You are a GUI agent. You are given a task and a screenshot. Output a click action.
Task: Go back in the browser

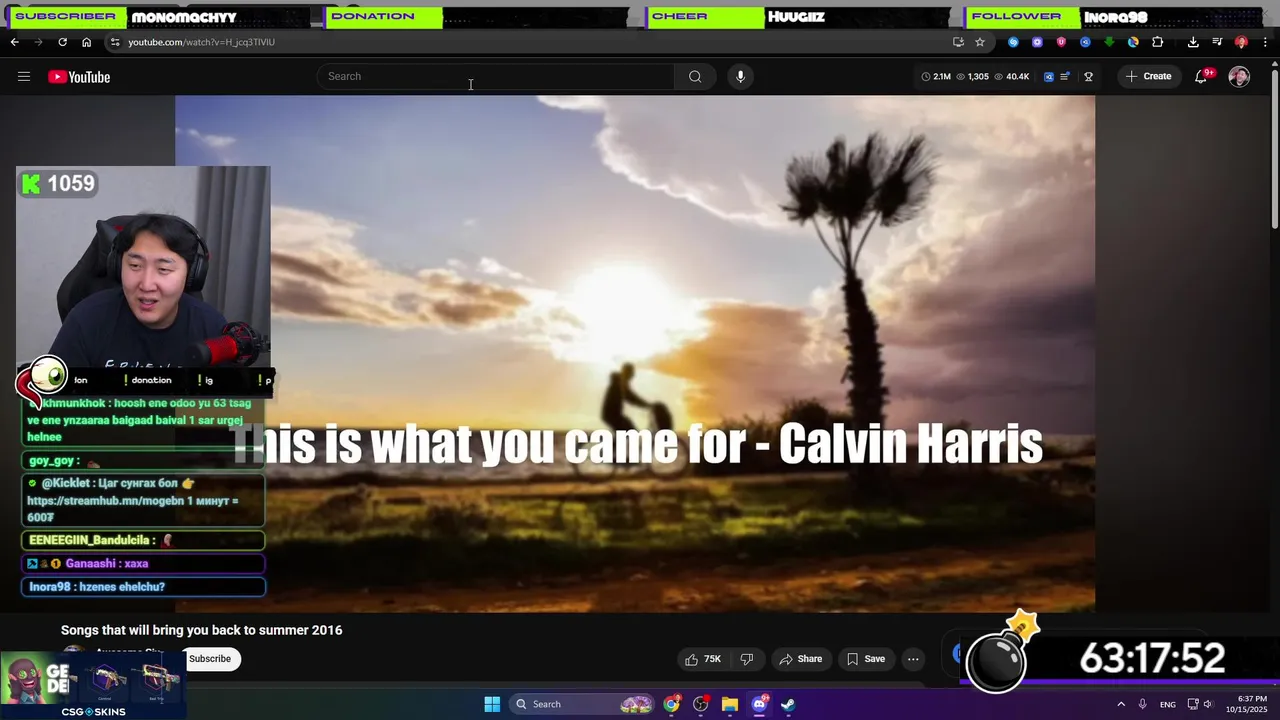14,42
